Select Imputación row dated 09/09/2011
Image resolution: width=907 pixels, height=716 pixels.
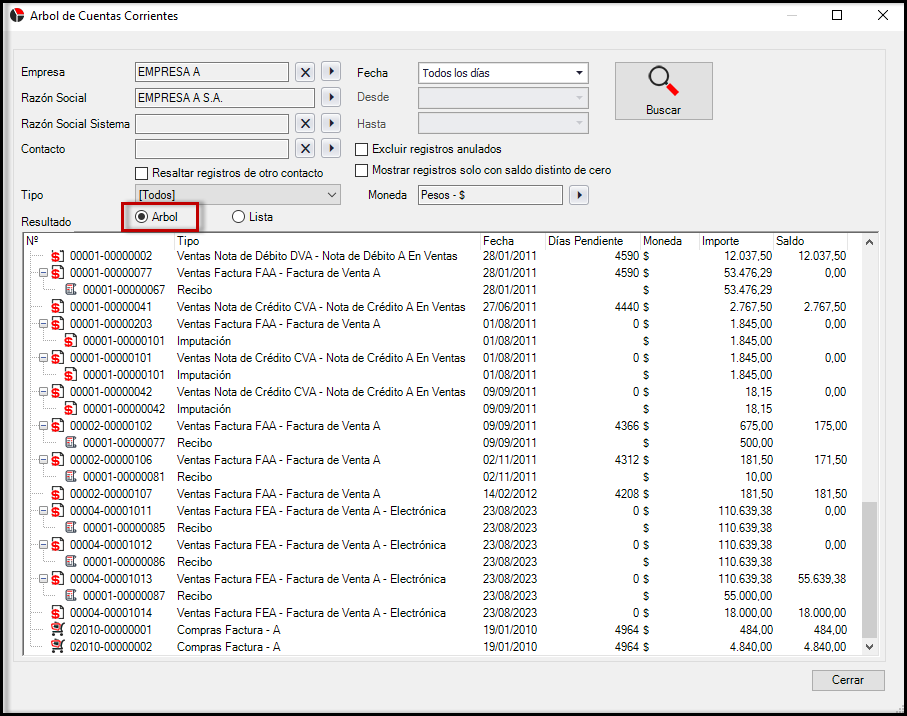pos(438,409)
